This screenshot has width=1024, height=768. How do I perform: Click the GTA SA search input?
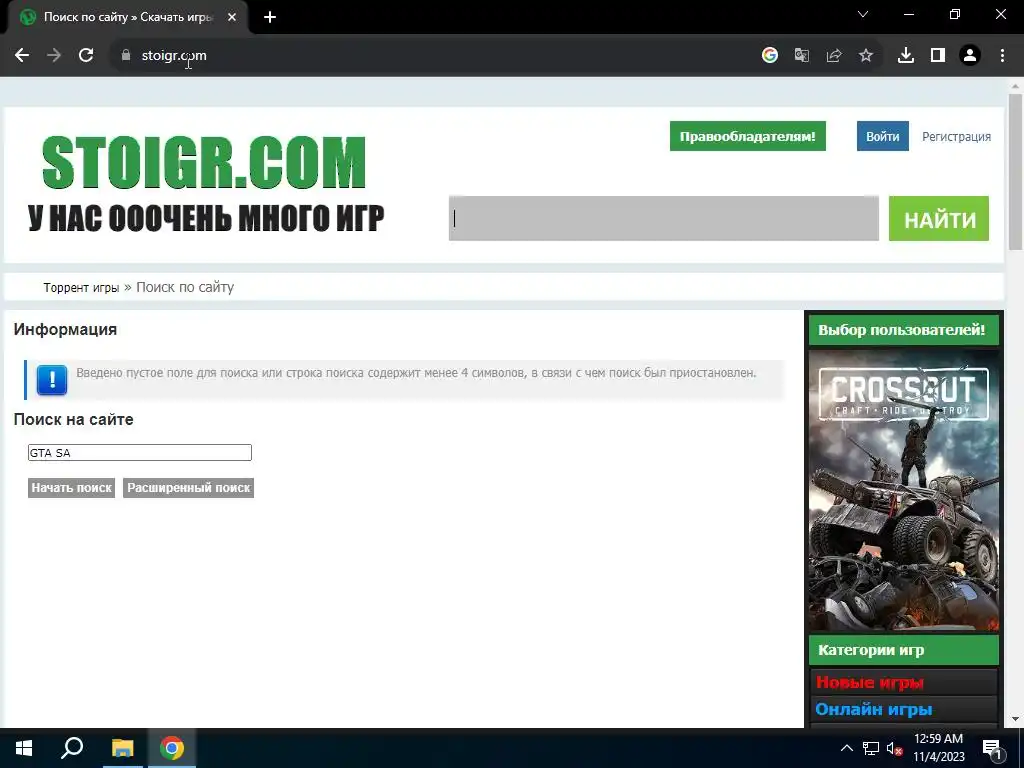140,453
